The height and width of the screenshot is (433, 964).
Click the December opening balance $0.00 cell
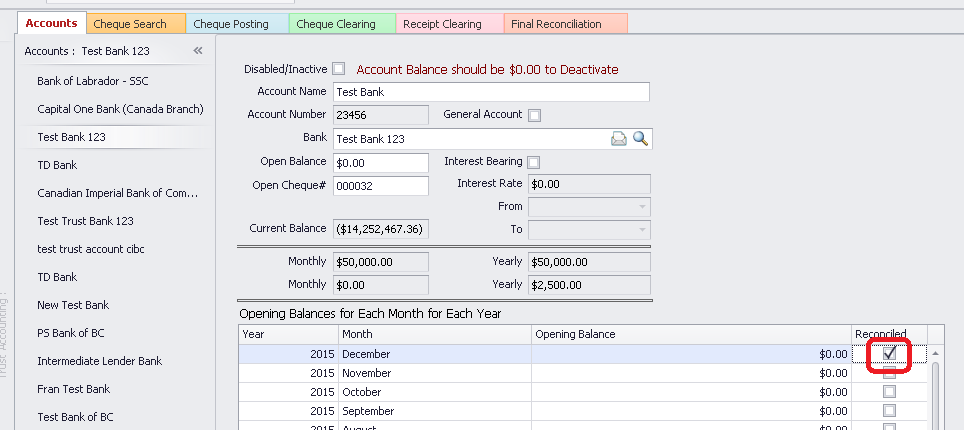click(692, 354)
